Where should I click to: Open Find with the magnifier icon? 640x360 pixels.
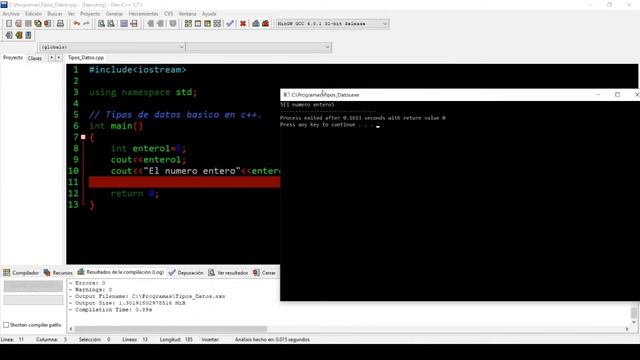click(x=101, y=24)
